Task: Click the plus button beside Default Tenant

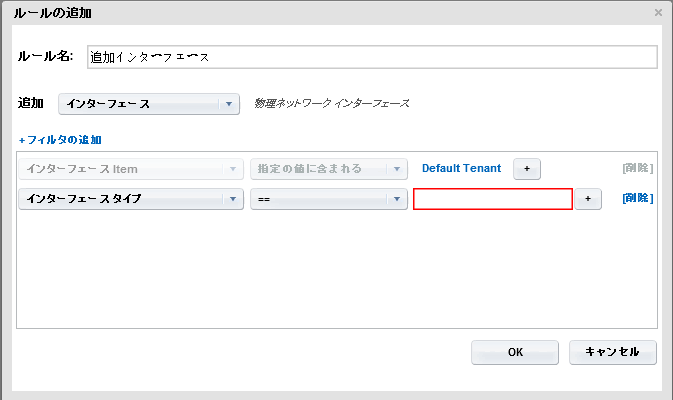Action: pyautogui.click(x=527, y=169)
